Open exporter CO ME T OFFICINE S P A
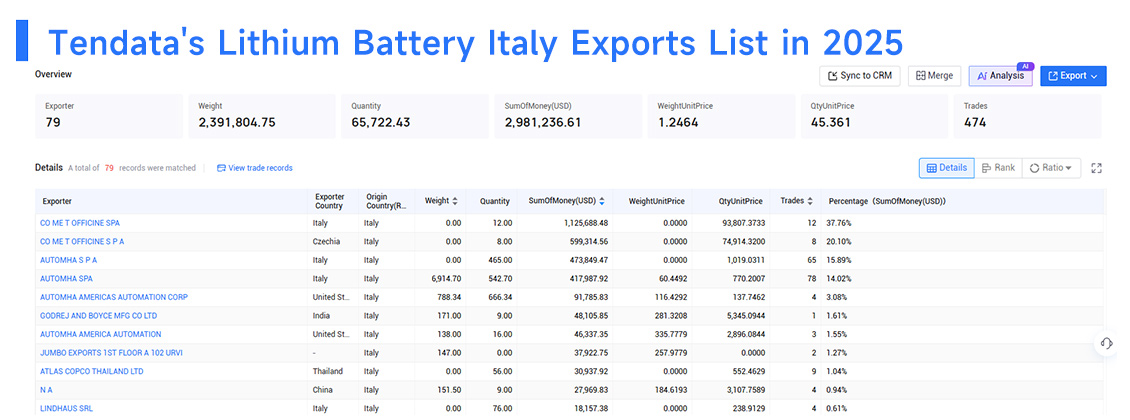 tap(82, 242)
